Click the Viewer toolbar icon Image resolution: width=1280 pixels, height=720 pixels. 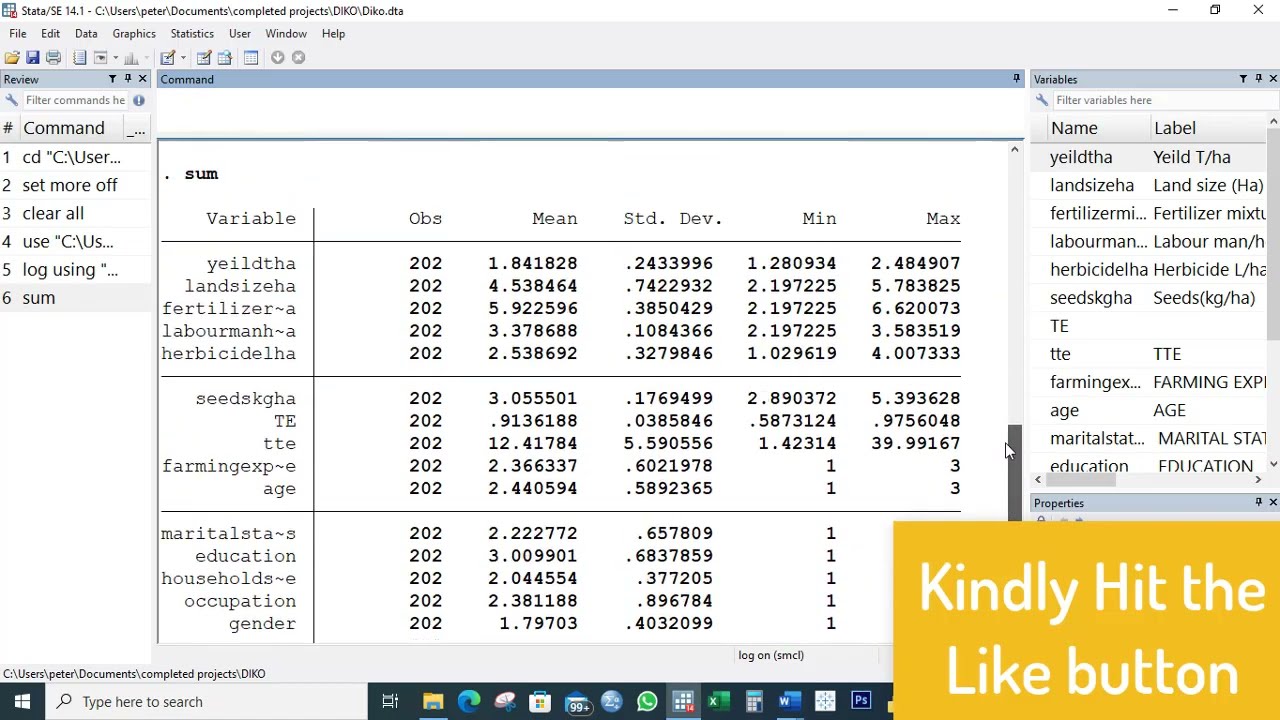point(100,57)
